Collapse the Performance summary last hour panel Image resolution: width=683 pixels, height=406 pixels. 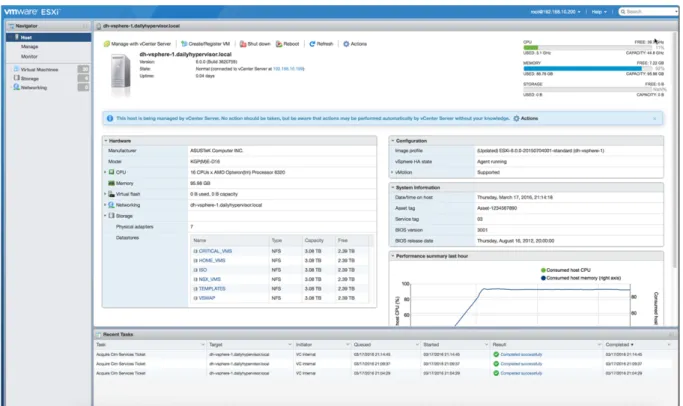click(392, 256)
